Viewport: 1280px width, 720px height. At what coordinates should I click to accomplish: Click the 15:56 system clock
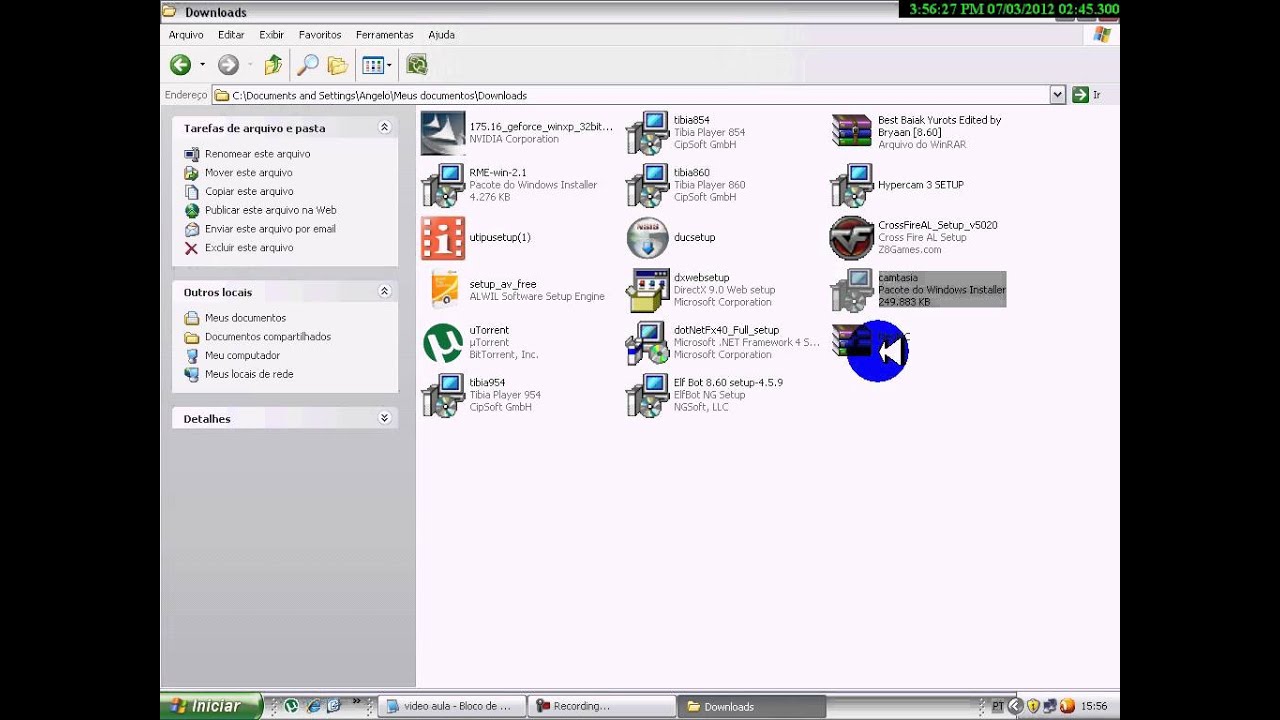[x=1093, y=706]
